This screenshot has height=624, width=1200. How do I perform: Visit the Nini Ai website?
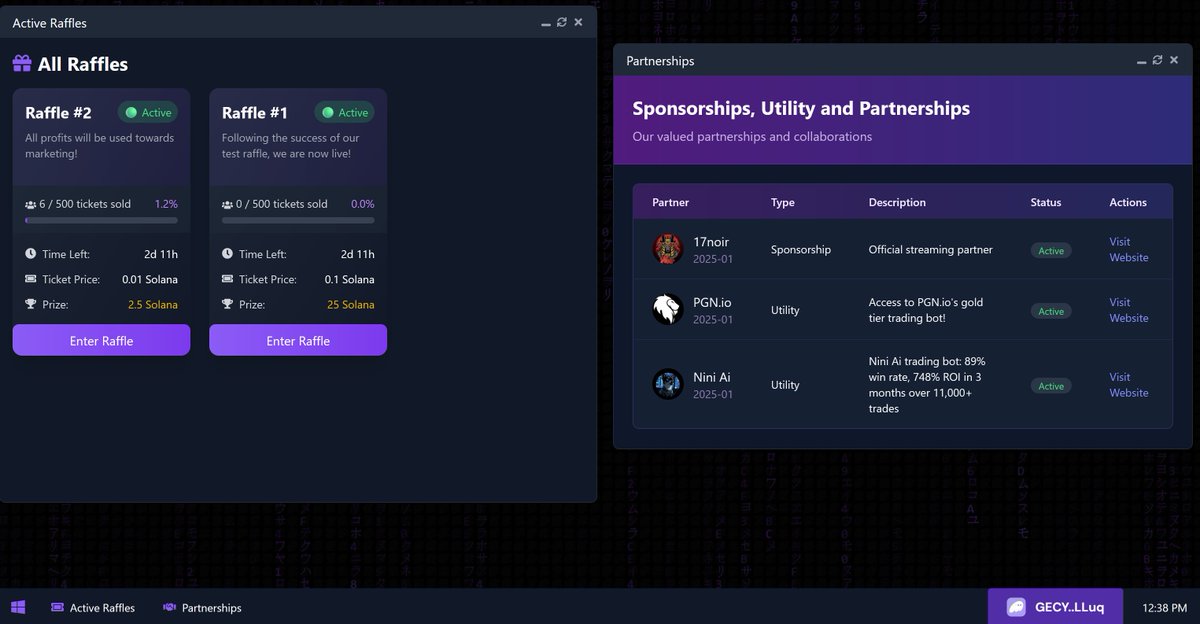tap(1129, 384)
